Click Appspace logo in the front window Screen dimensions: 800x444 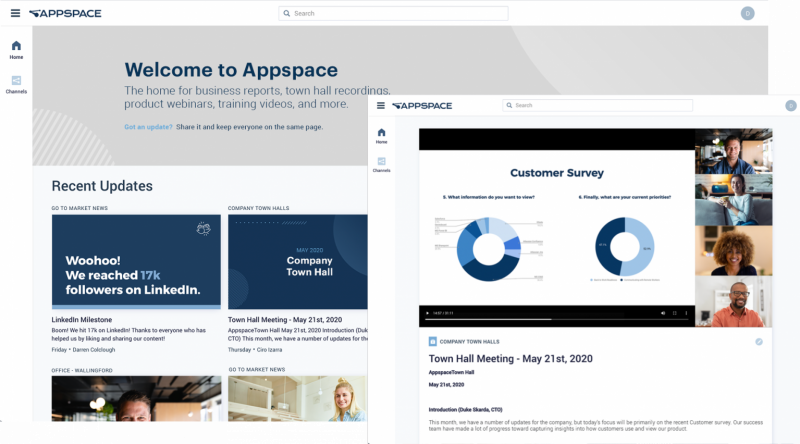pyautogui.click(x=422, y=106)
